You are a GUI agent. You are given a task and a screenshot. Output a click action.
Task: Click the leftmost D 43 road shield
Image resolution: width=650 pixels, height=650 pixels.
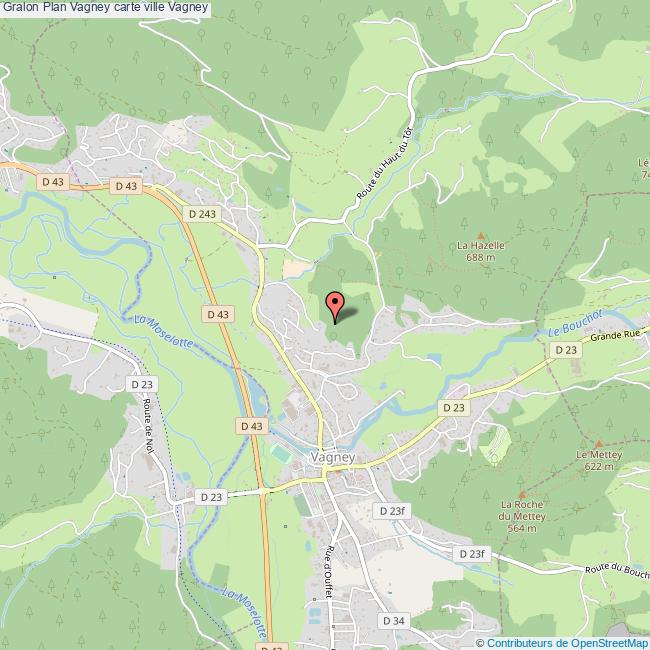pyautogui.click(x=53, y=182)
